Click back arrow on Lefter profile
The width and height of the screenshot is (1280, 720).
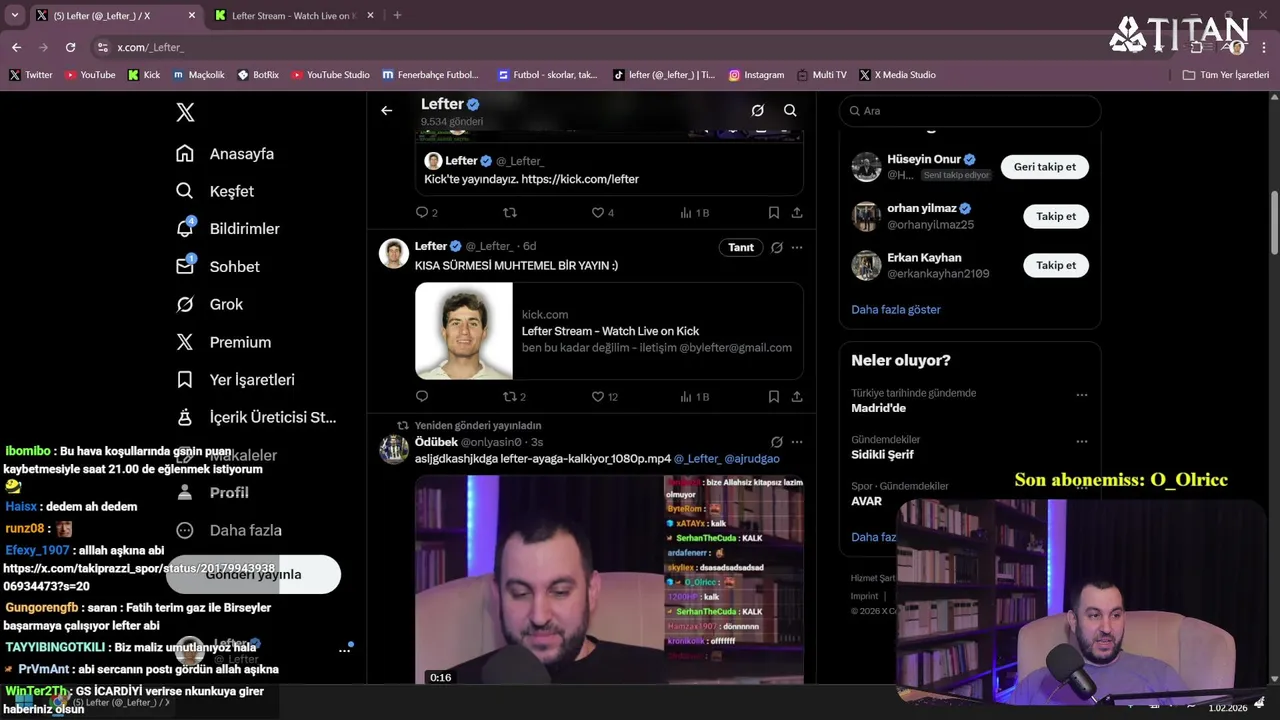click(x=387, y=111)
